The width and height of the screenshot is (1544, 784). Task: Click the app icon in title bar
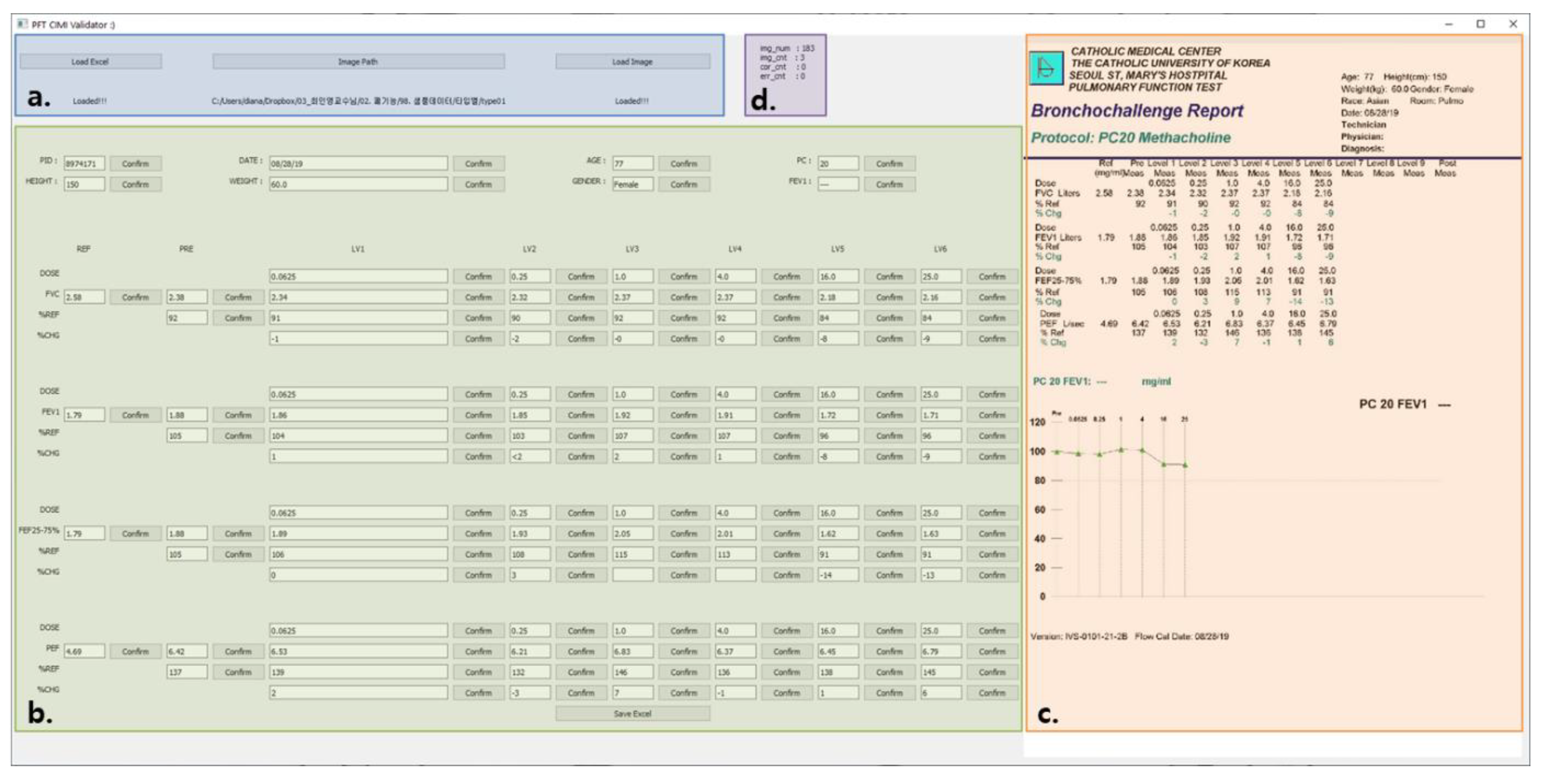(22, 24)
